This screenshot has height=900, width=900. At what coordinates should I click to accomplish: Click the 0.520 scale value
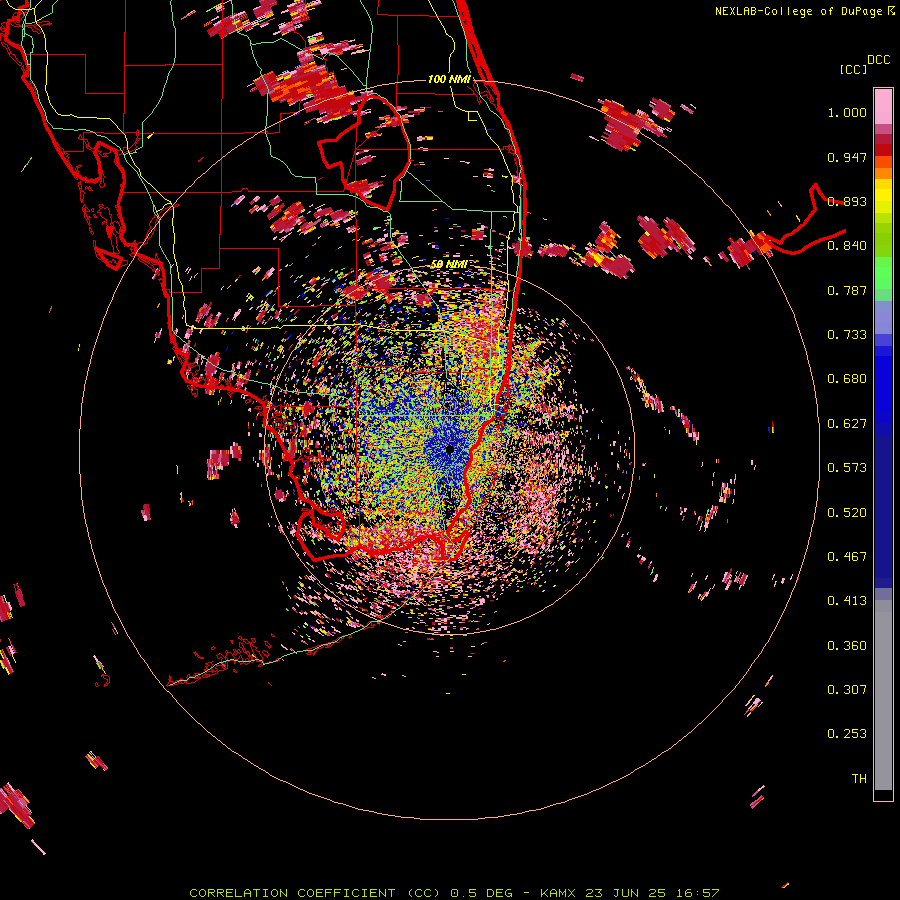point(847,512)
